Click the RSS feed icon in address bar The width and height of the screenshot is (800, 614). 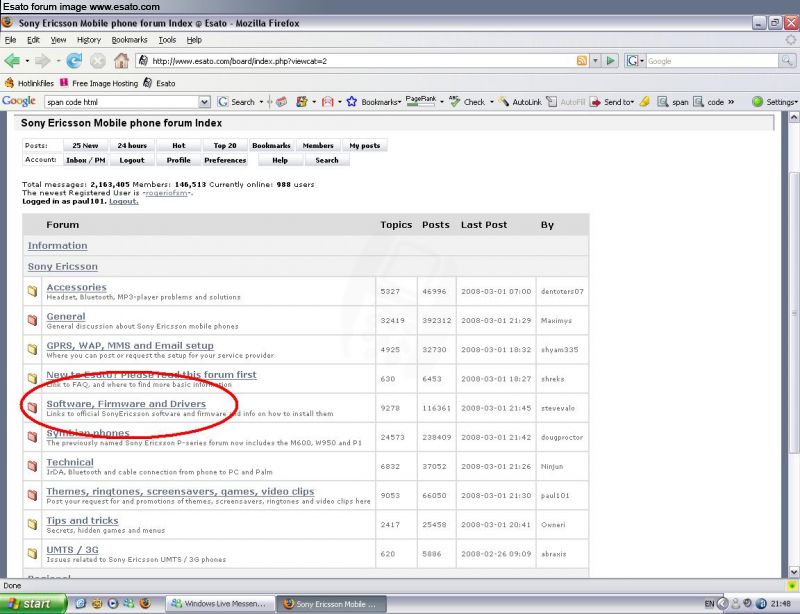(582, 61)
